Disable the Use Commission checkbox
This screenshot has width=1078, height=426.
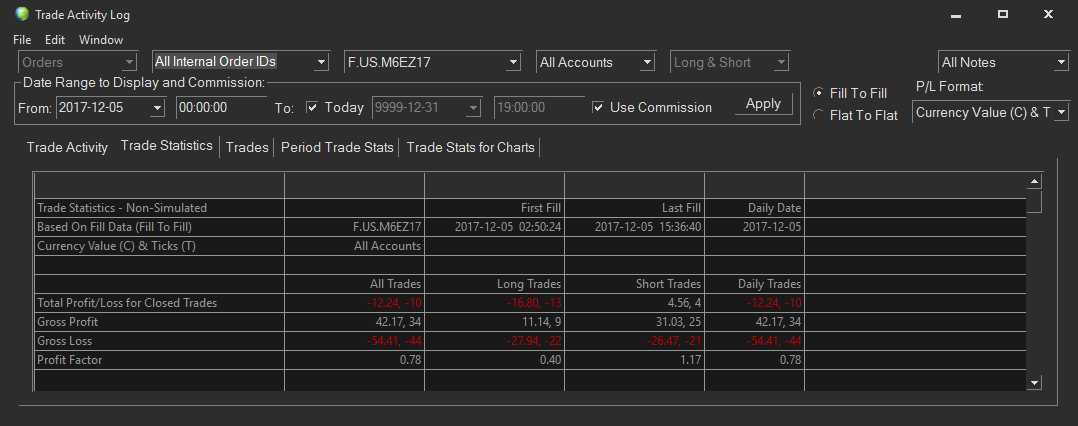(x=598, y=107)
